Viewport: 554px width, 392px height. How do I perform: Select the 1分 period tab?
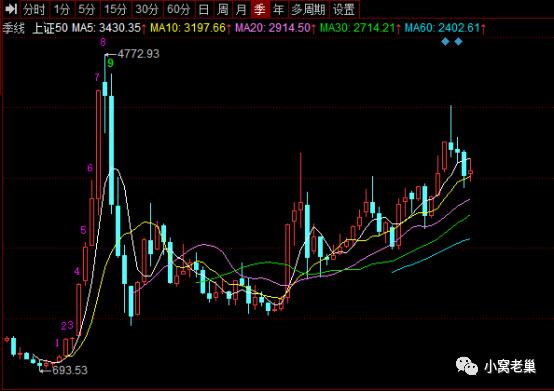pyautogui.click(x=62, y=9)
